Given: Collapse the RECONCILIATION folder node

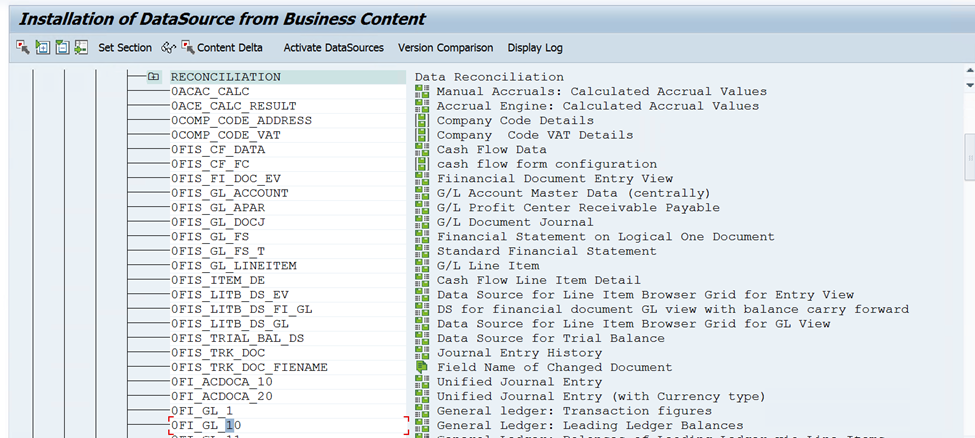Looking at the screenshot, I should [153, 77].
